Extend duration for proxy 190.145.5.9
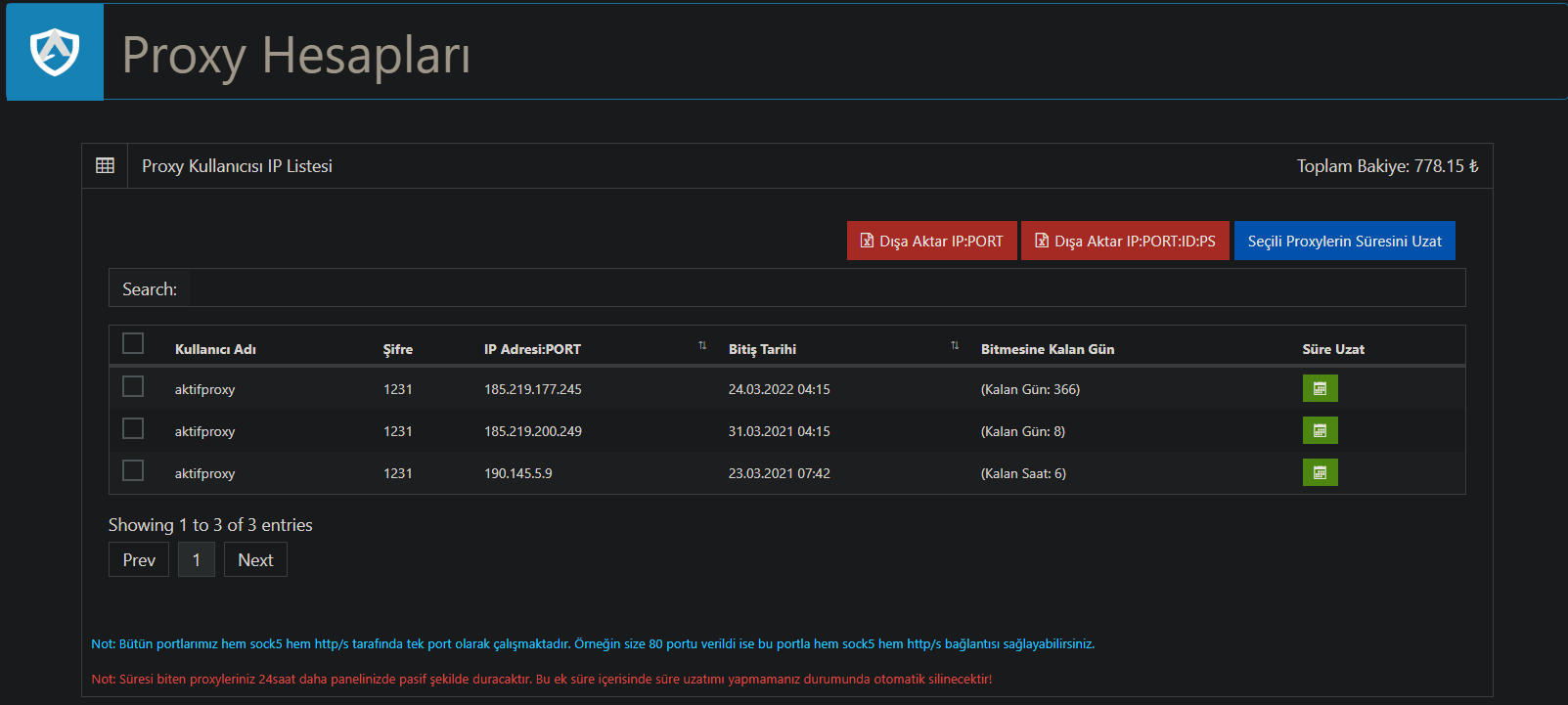 (x=1320, y=473)
